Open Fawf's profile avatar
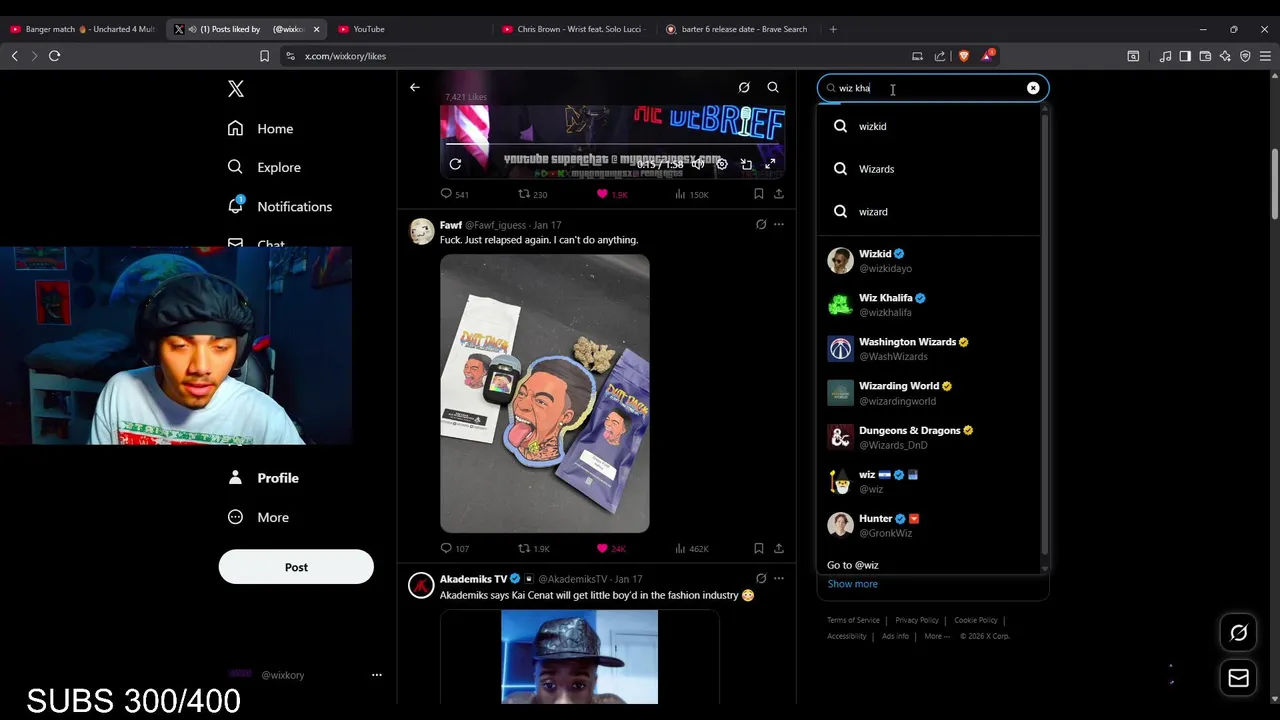Viewport: 1280px width, 720px height. 421,231
